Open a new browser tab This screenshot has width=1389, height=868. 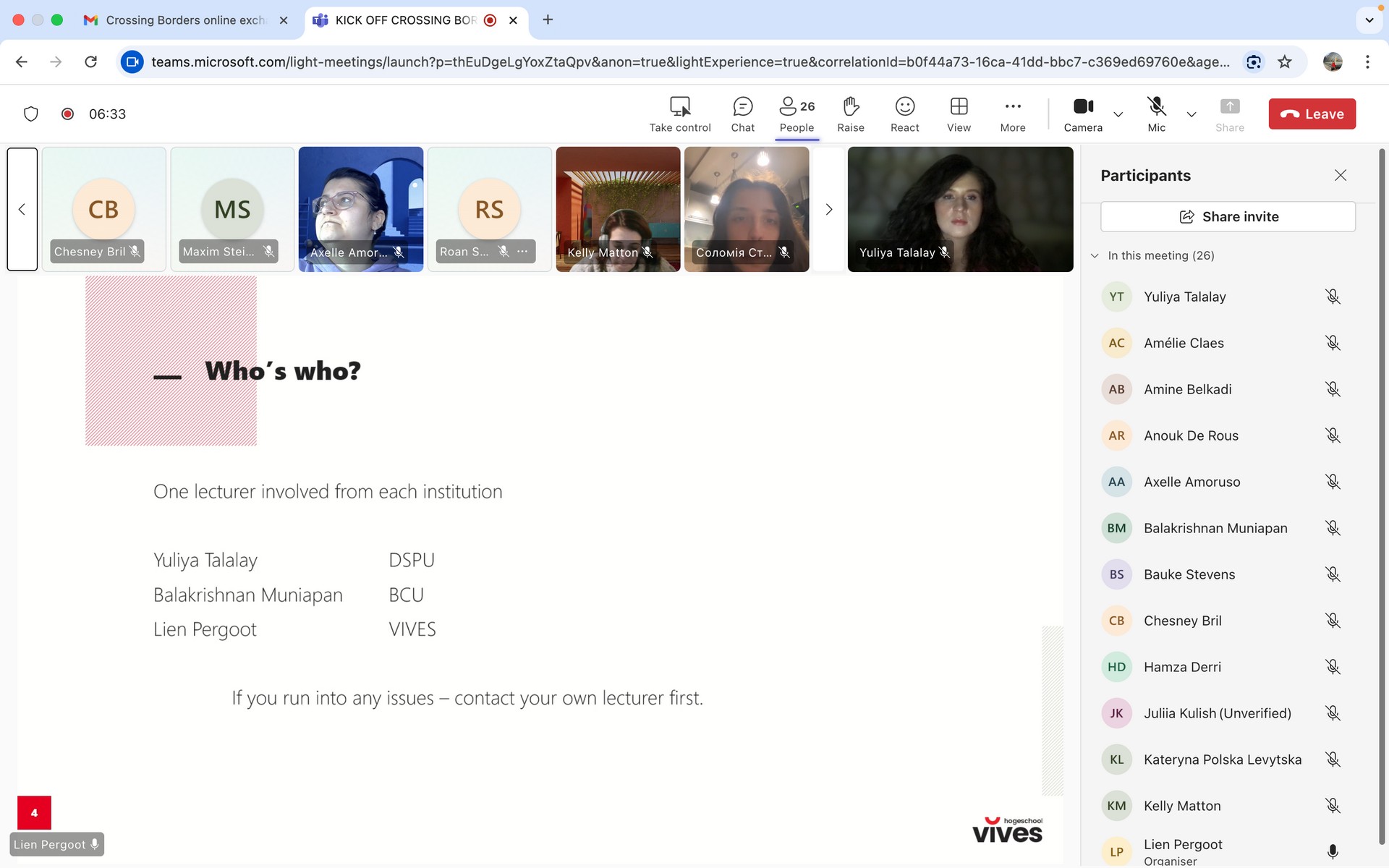(548, 20)
